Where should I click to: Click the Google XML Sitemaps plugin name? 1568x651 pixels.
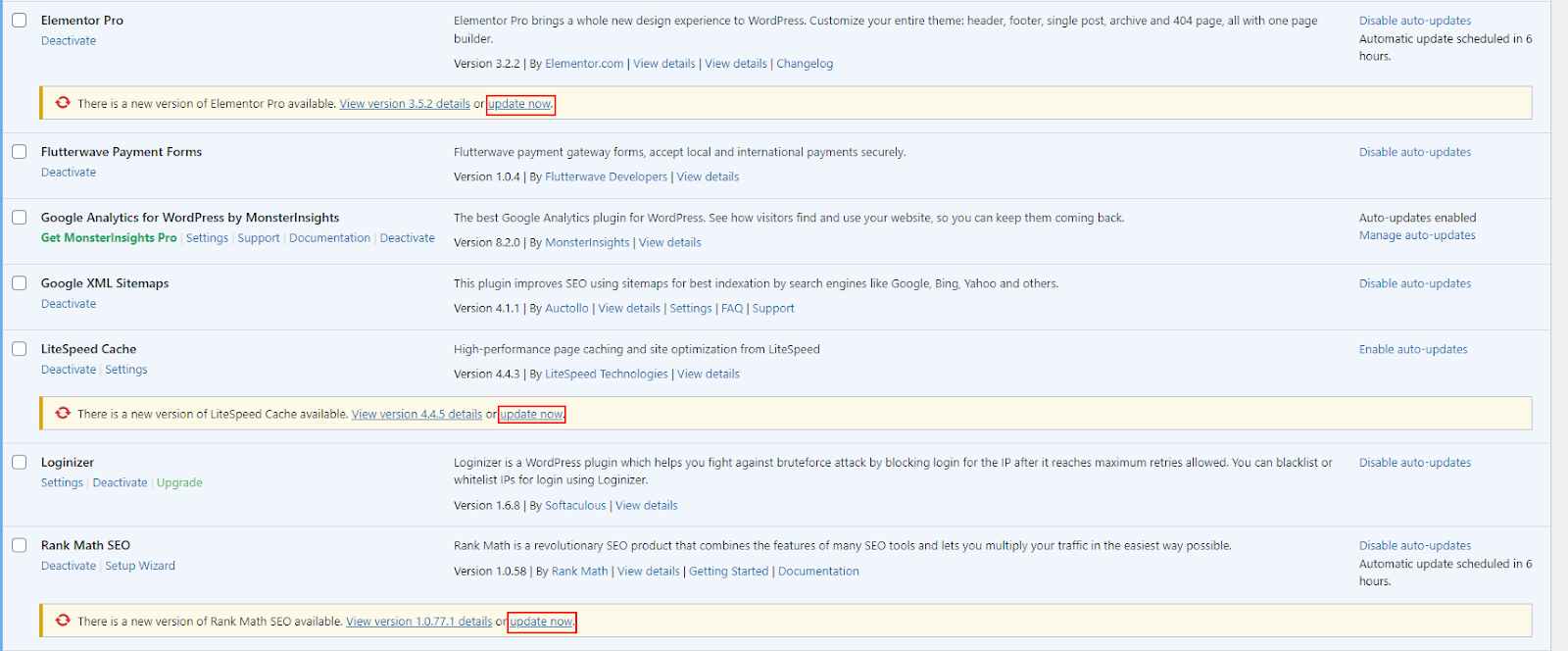pyautogui.click(x=105, y=283)
